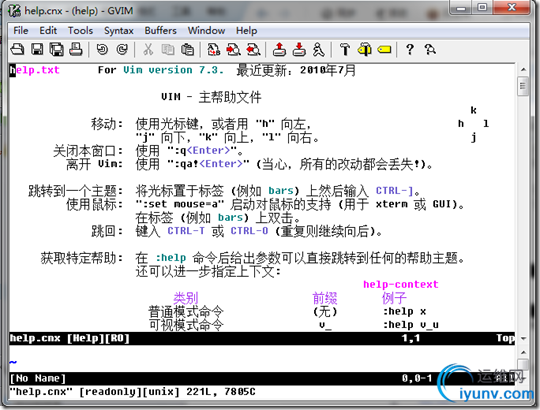The height and width of the screenshot is (410, 540).
Task: Click the Save file toolbar icon
Action: tap(37, 50)
